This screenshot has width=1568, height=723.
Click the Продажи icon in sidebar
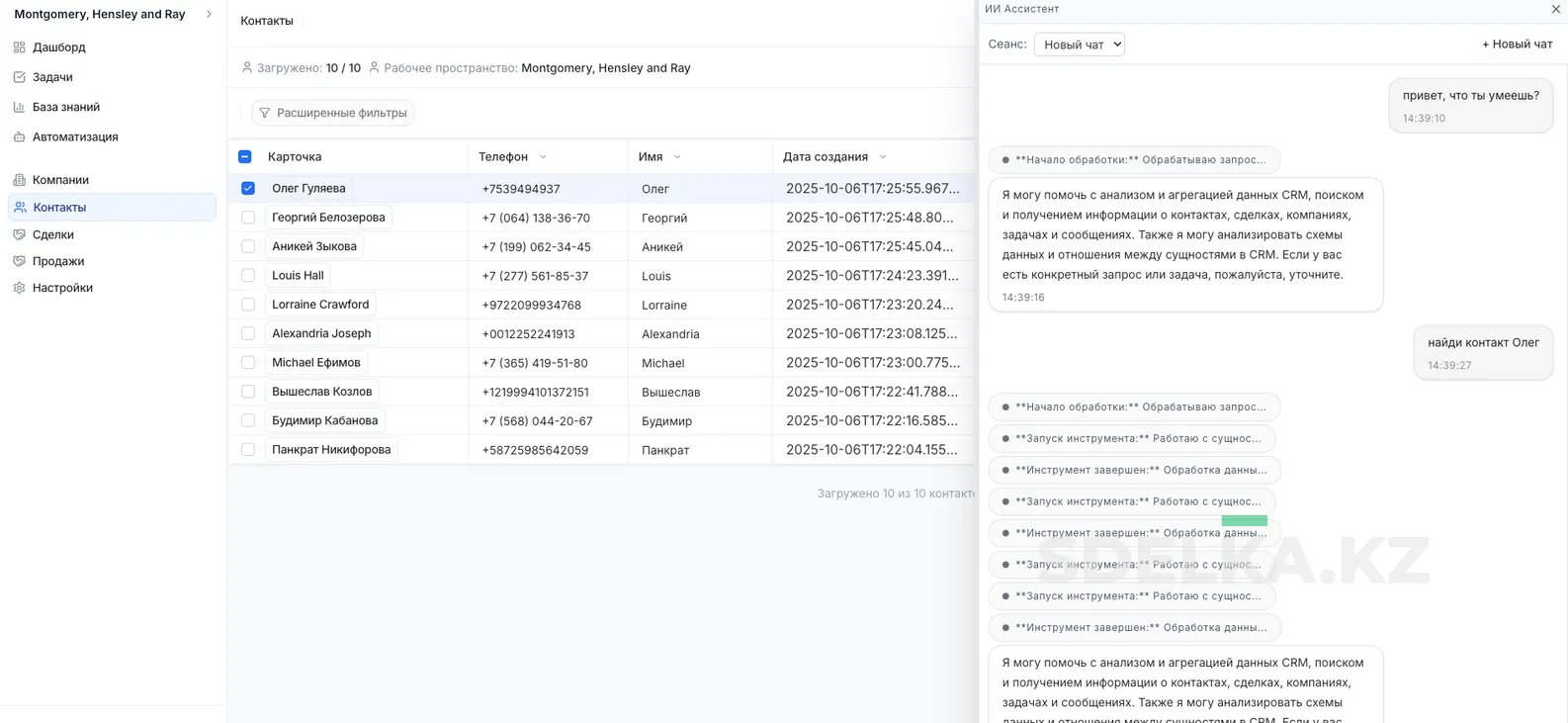point(20,261)
